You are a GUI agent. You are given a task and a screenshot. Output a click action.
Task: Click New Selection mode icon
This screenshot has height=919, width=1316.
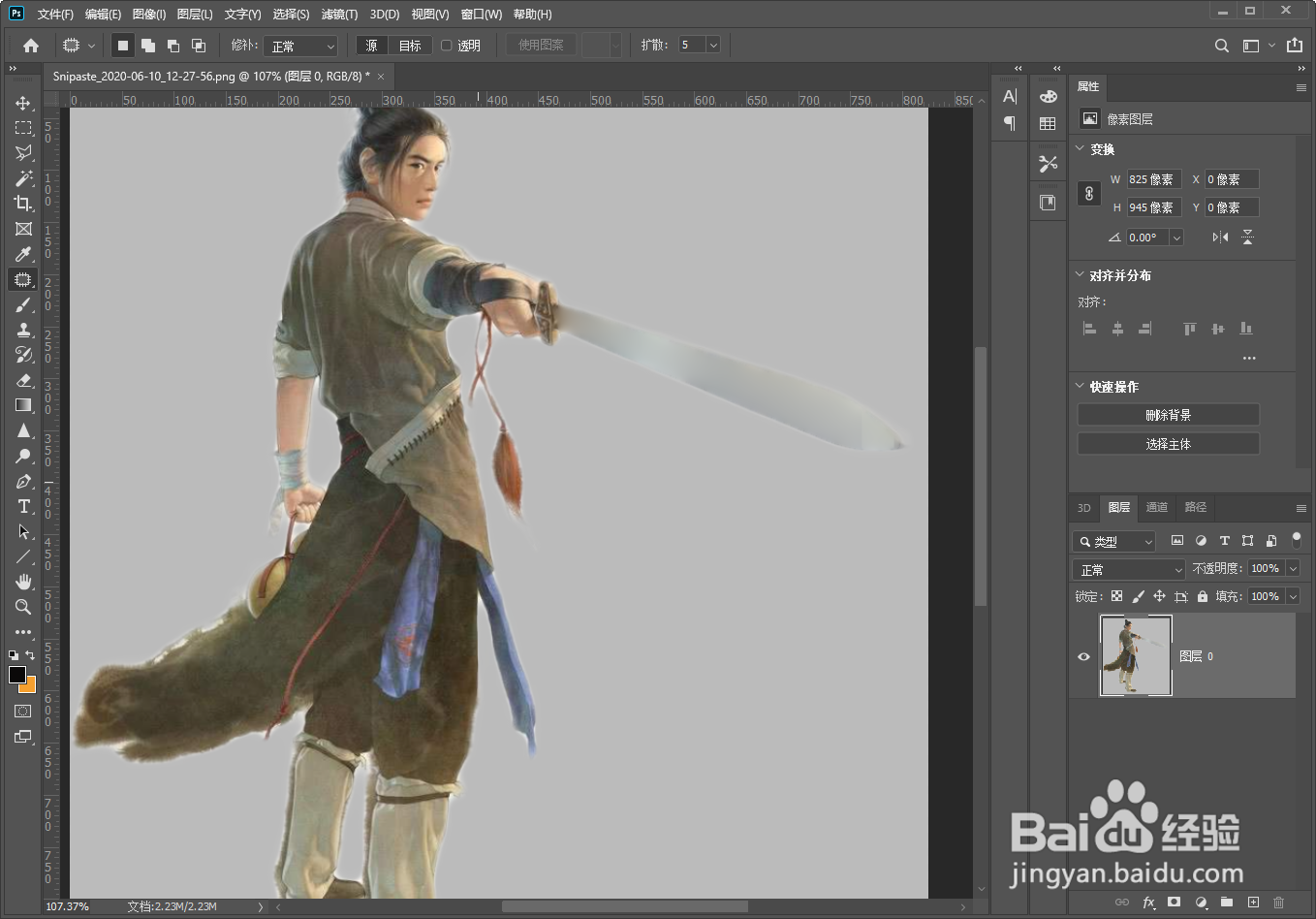point(123,46)
